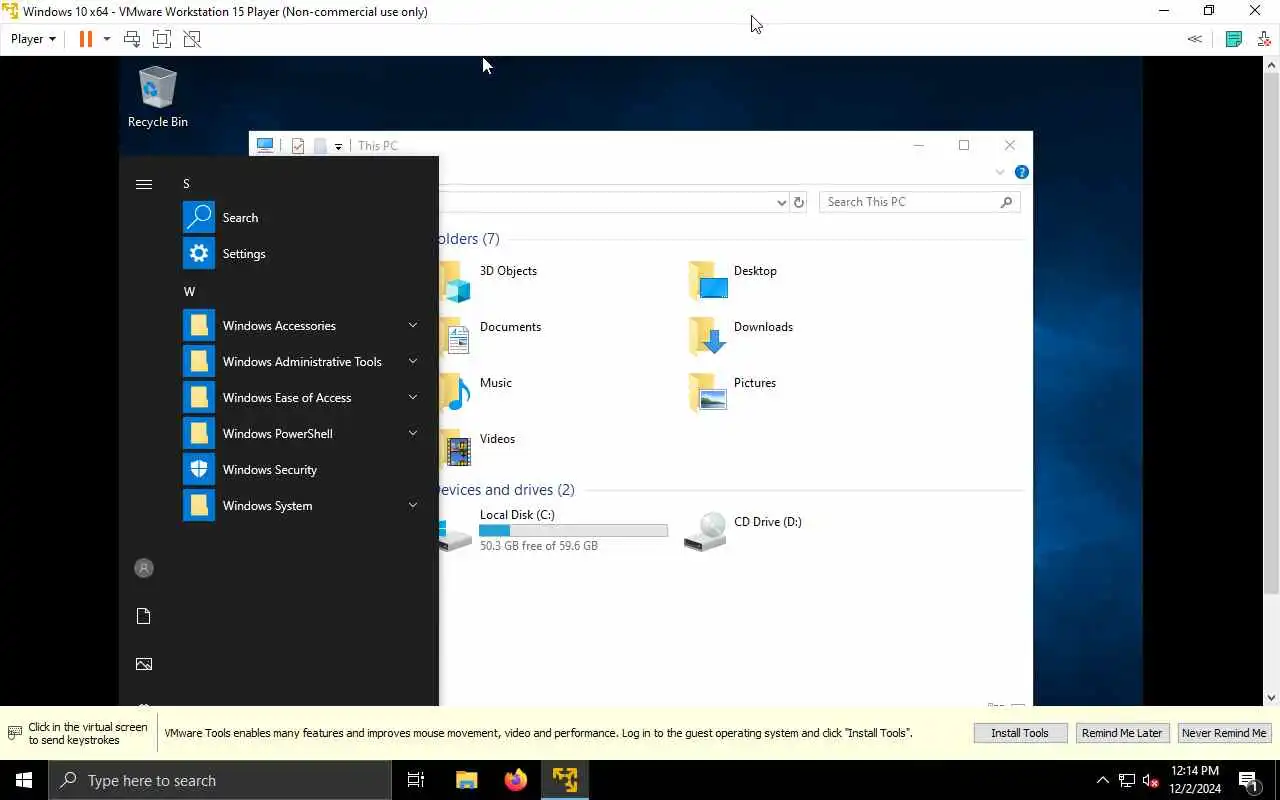Select CD Drive (D:)
The width and height of the screenshot is (1280, 800).
[744, 530]
